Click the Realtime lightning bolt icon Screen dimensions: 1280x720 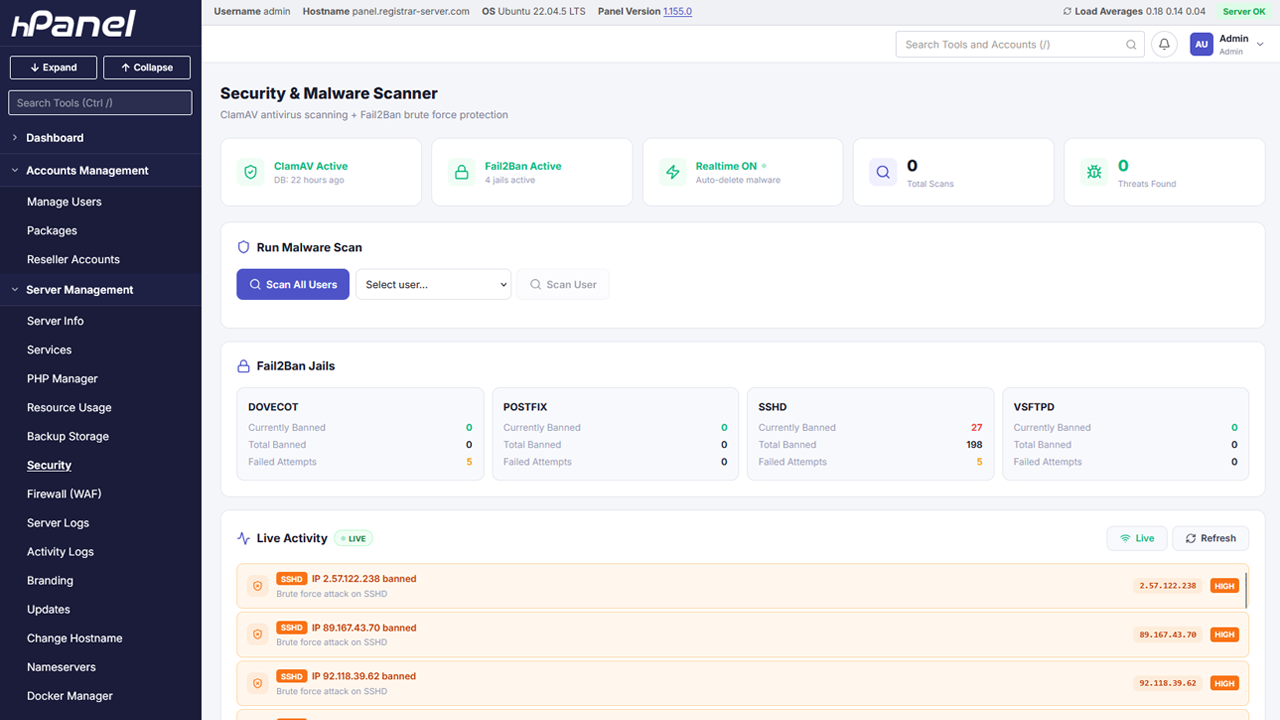(x=672, y=172)
